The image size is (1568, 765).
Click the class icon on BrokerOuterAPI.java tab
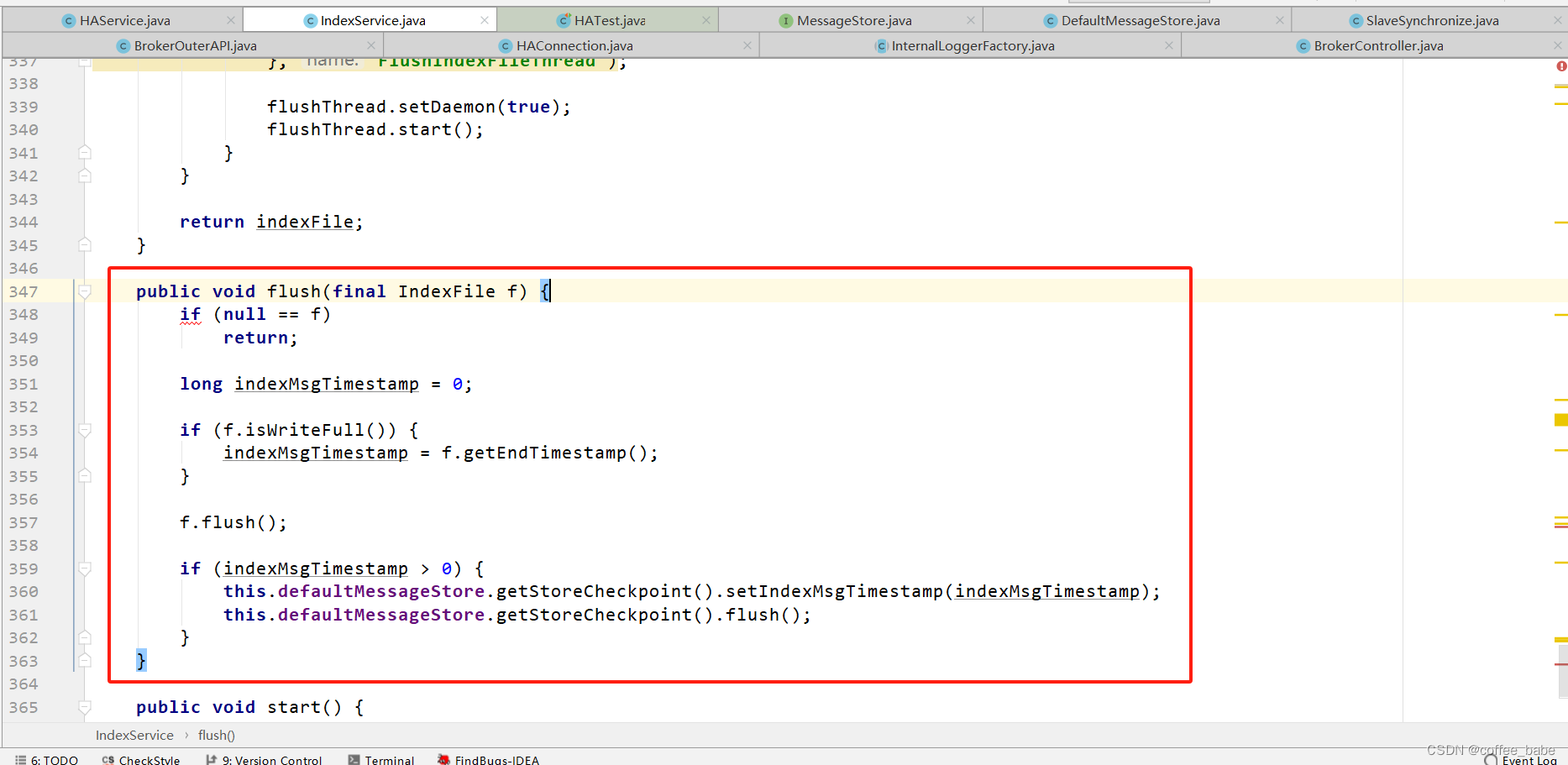pos(123,45)
